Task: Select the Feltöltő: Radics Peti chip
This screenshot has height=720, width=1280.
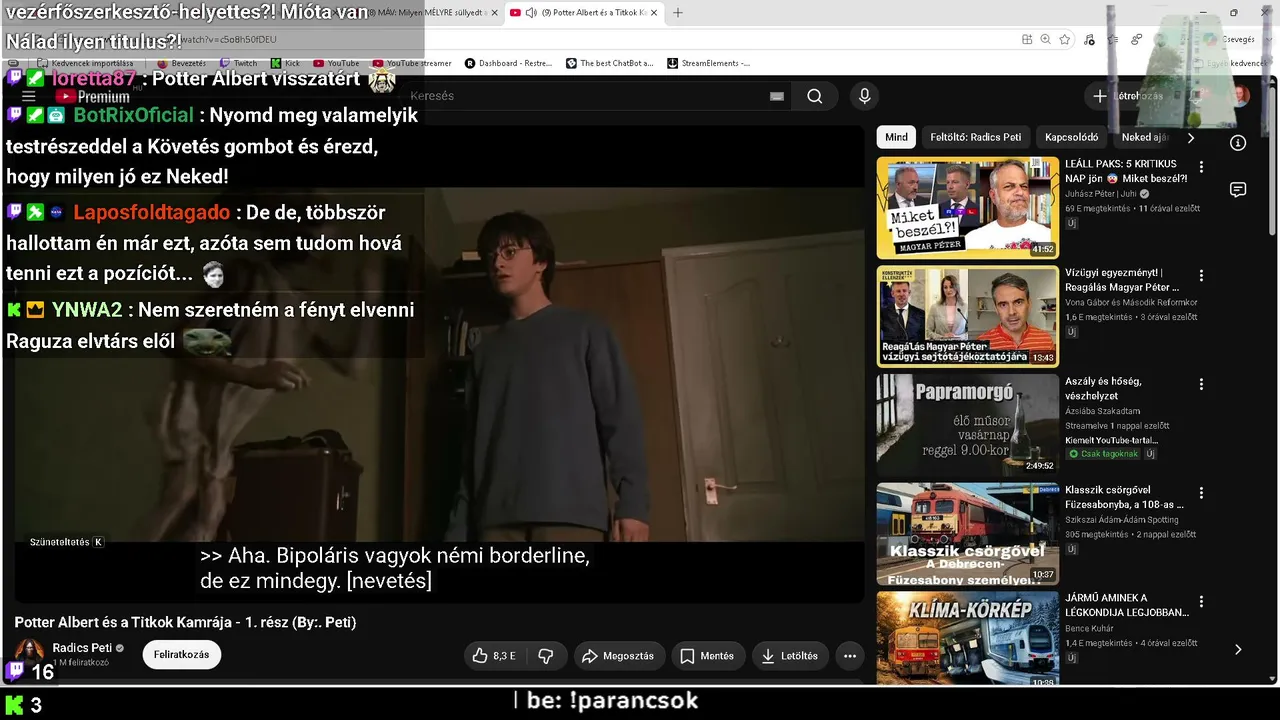Action: tap(976, 137)
